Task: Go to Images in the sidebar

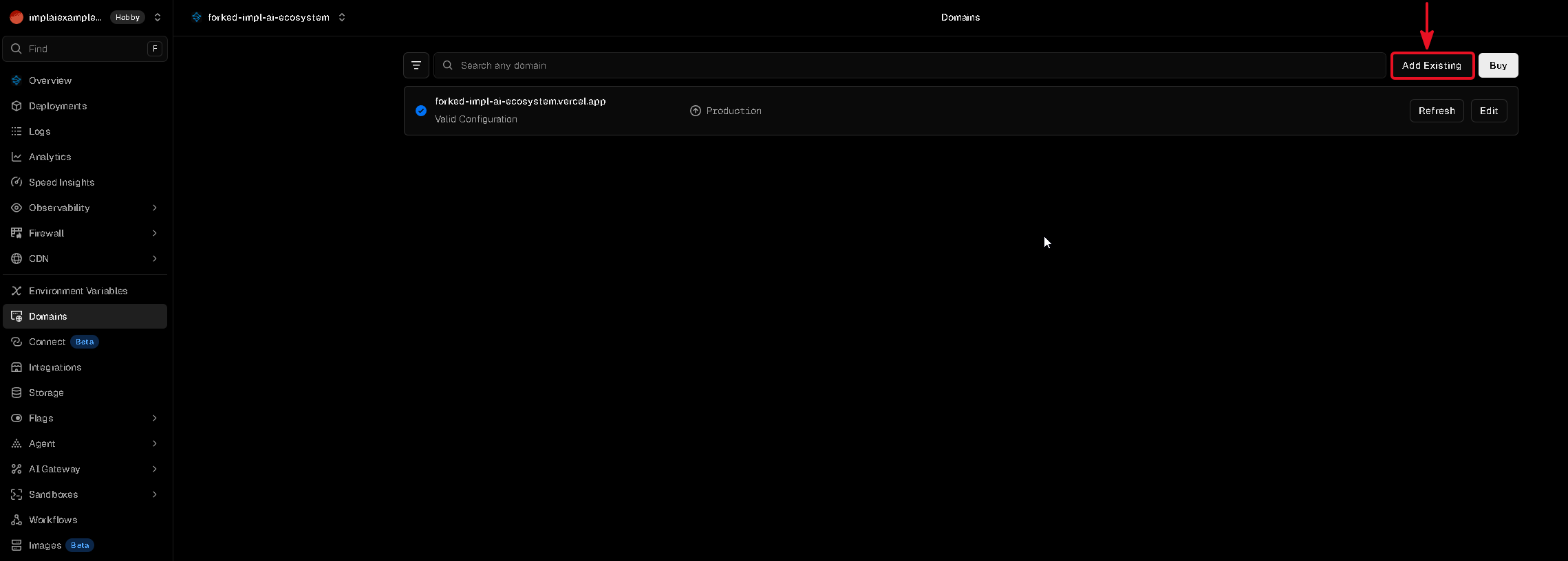Action: pyautogui.click(x=85, y=545)
